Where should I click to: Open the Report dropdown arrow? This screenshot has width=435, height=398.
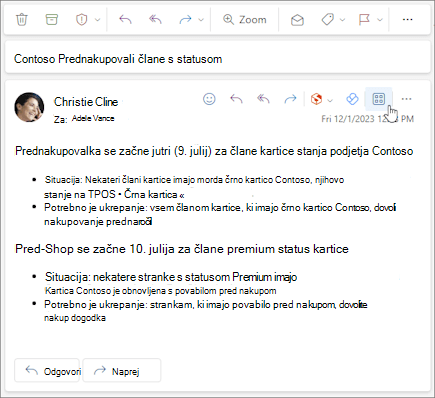point(97,20)
